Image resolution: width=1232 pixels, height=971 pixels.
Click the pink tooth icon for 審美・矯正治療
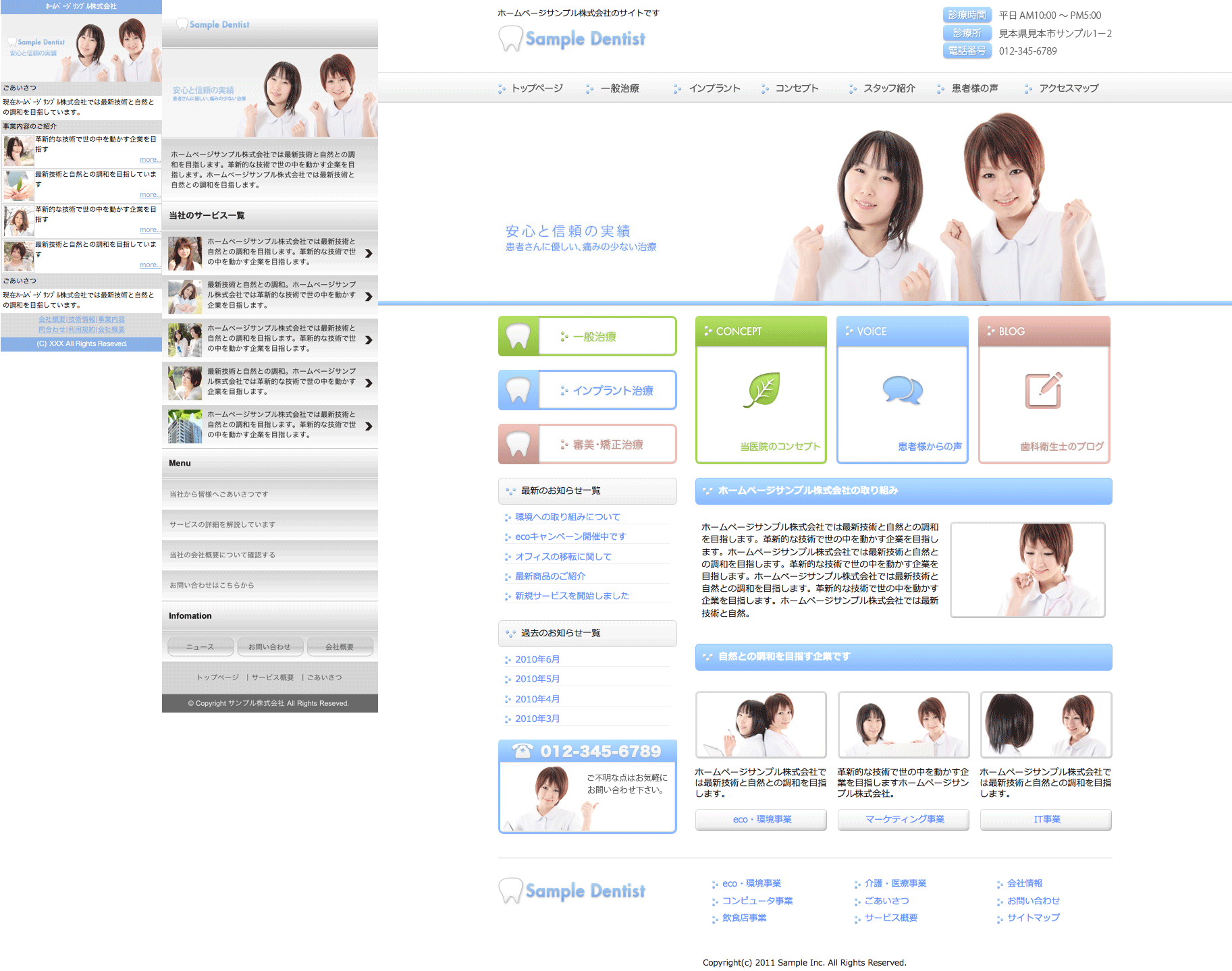click(518, 444)
